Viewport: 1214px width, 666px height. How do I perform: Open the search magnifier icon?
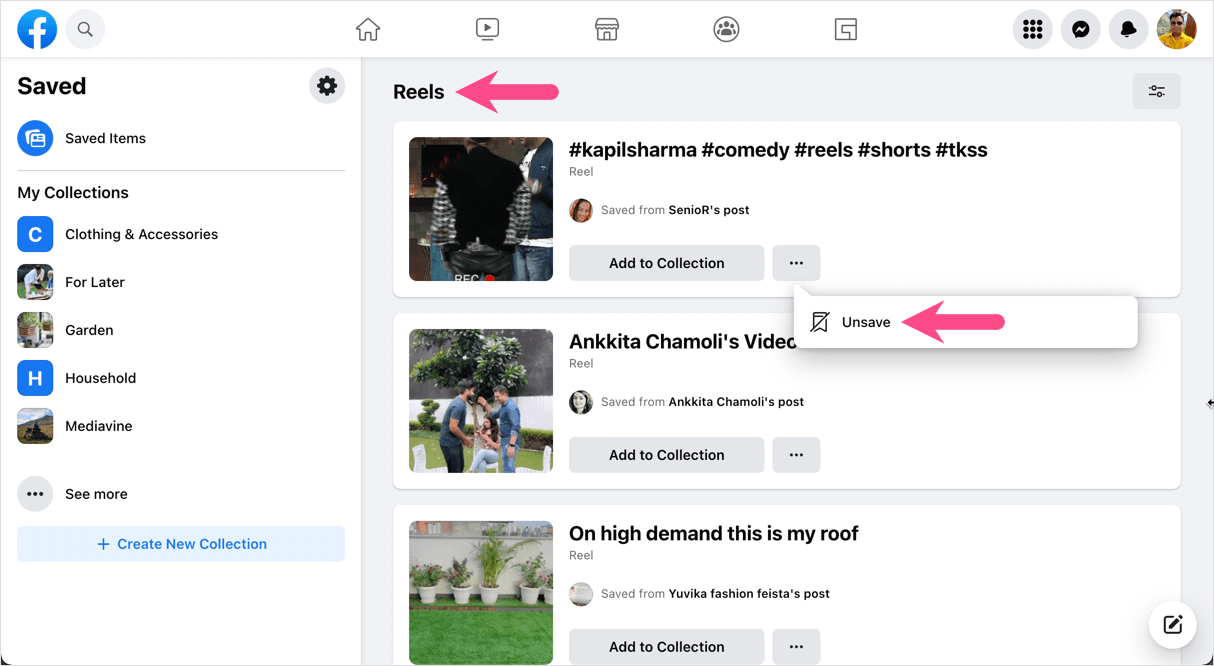point(85,29)
